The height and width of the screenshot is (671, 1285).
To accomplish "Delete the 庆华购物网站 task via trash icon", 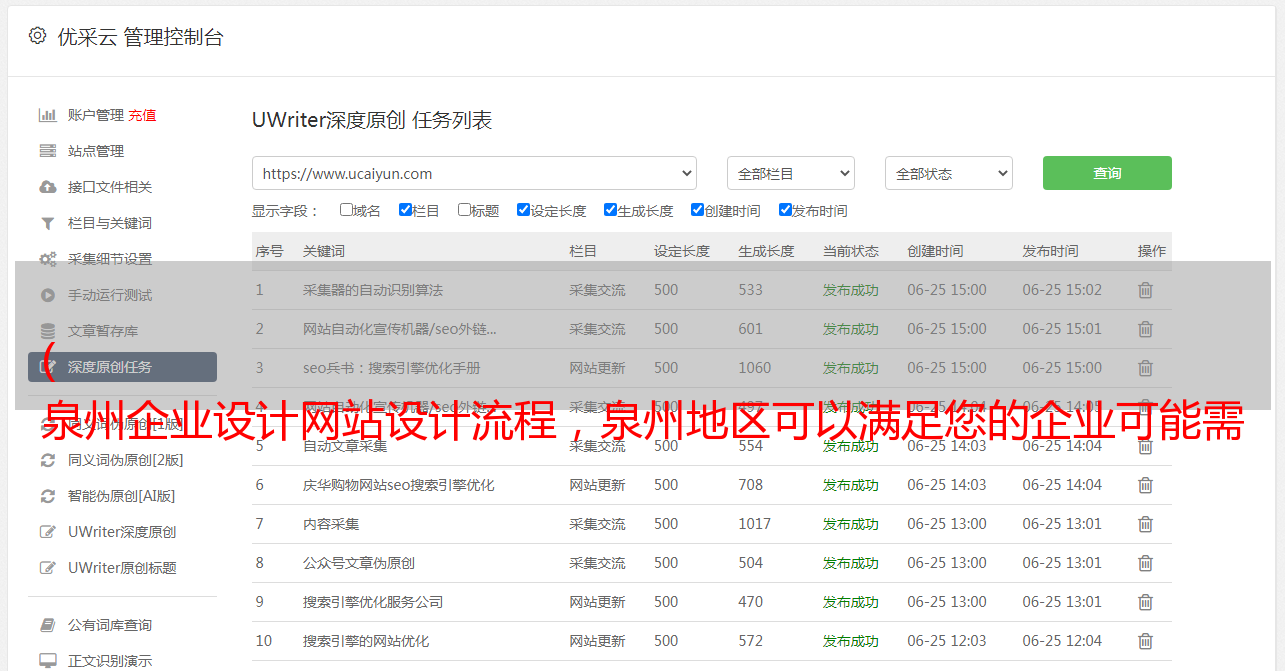I will pyautogui.click(x=1145, y=485).
